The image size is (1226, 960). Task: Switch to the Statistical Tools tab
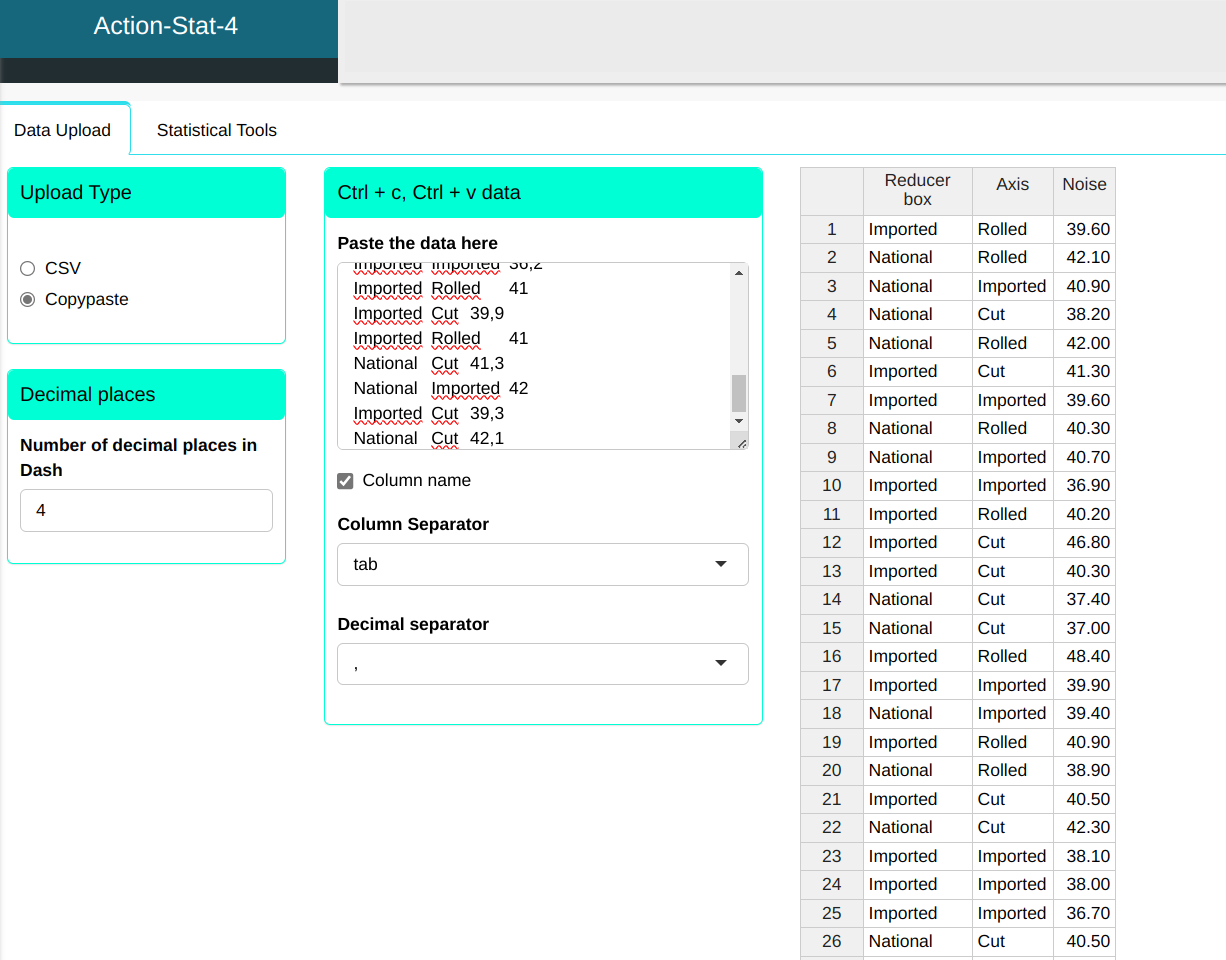(x=216, y=130)
